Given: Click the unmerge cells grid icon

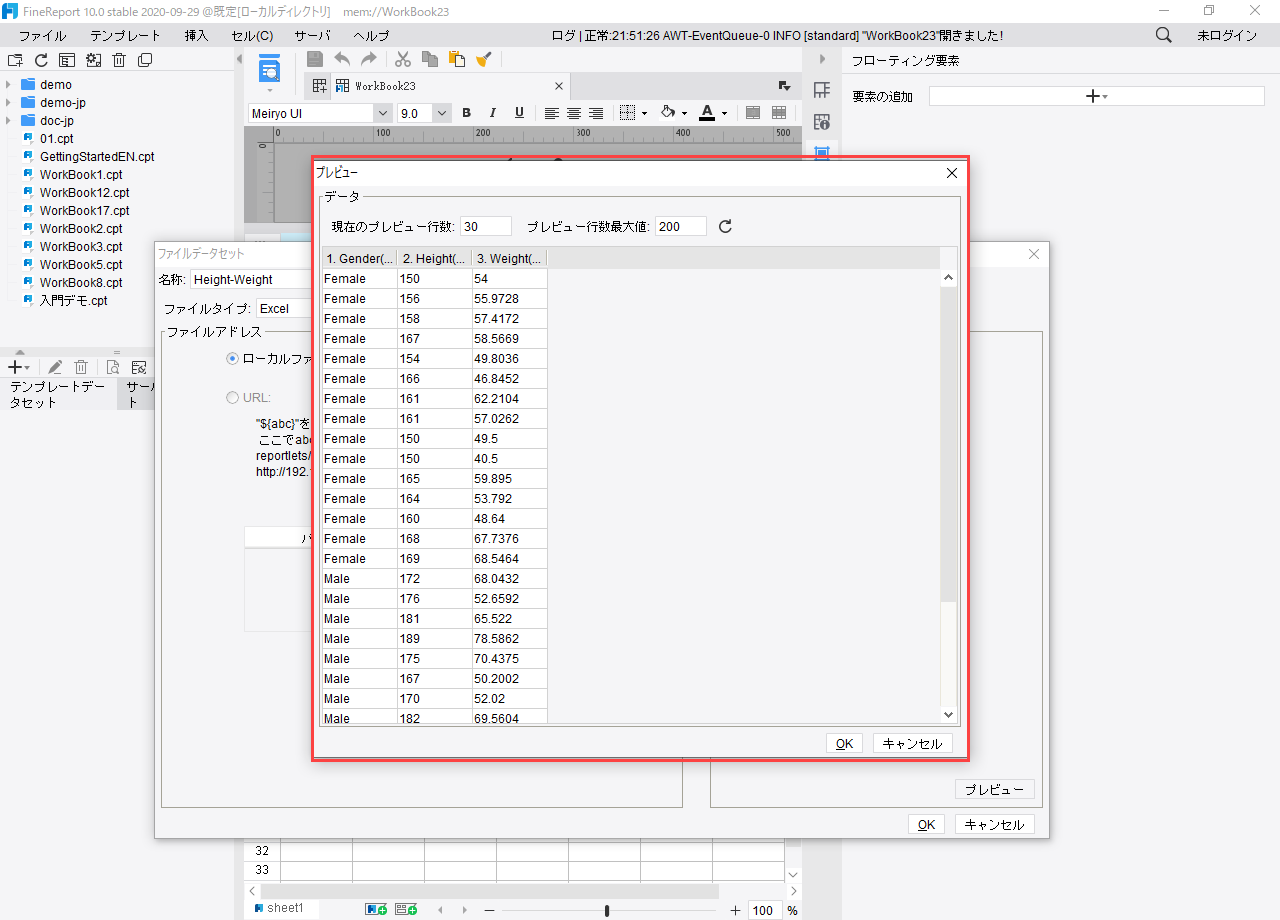Looking at the screenshot, I should (779, 113).
